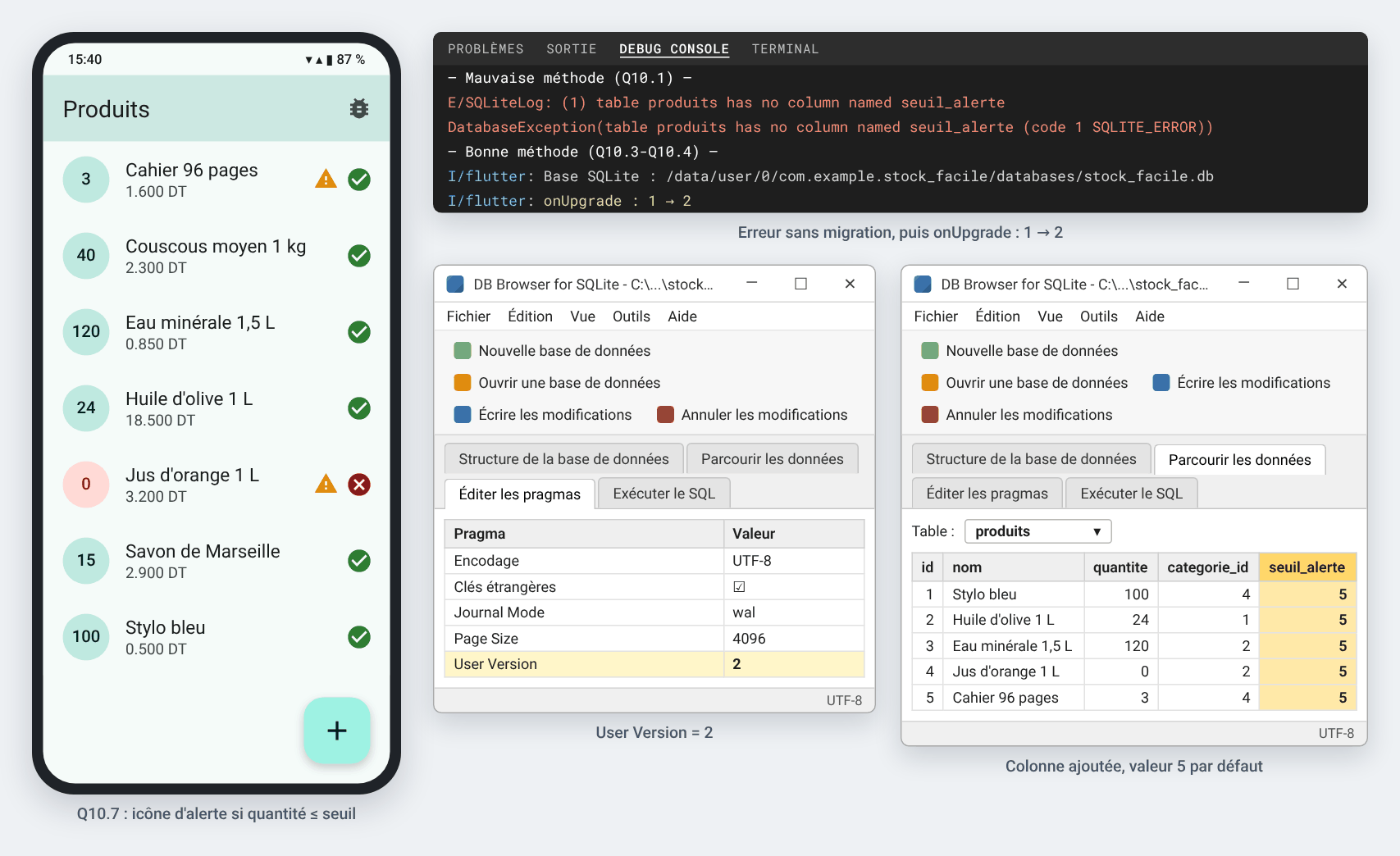
Task: Switch to the SORTIE panel tab
Action: point(572,49)
